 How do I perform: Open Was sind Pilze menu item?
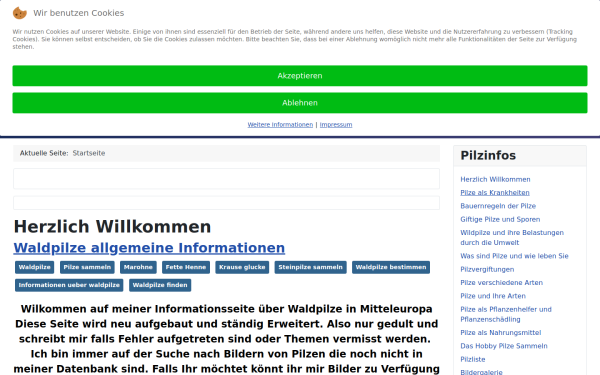pyautogui.click(x=514, y=256)
